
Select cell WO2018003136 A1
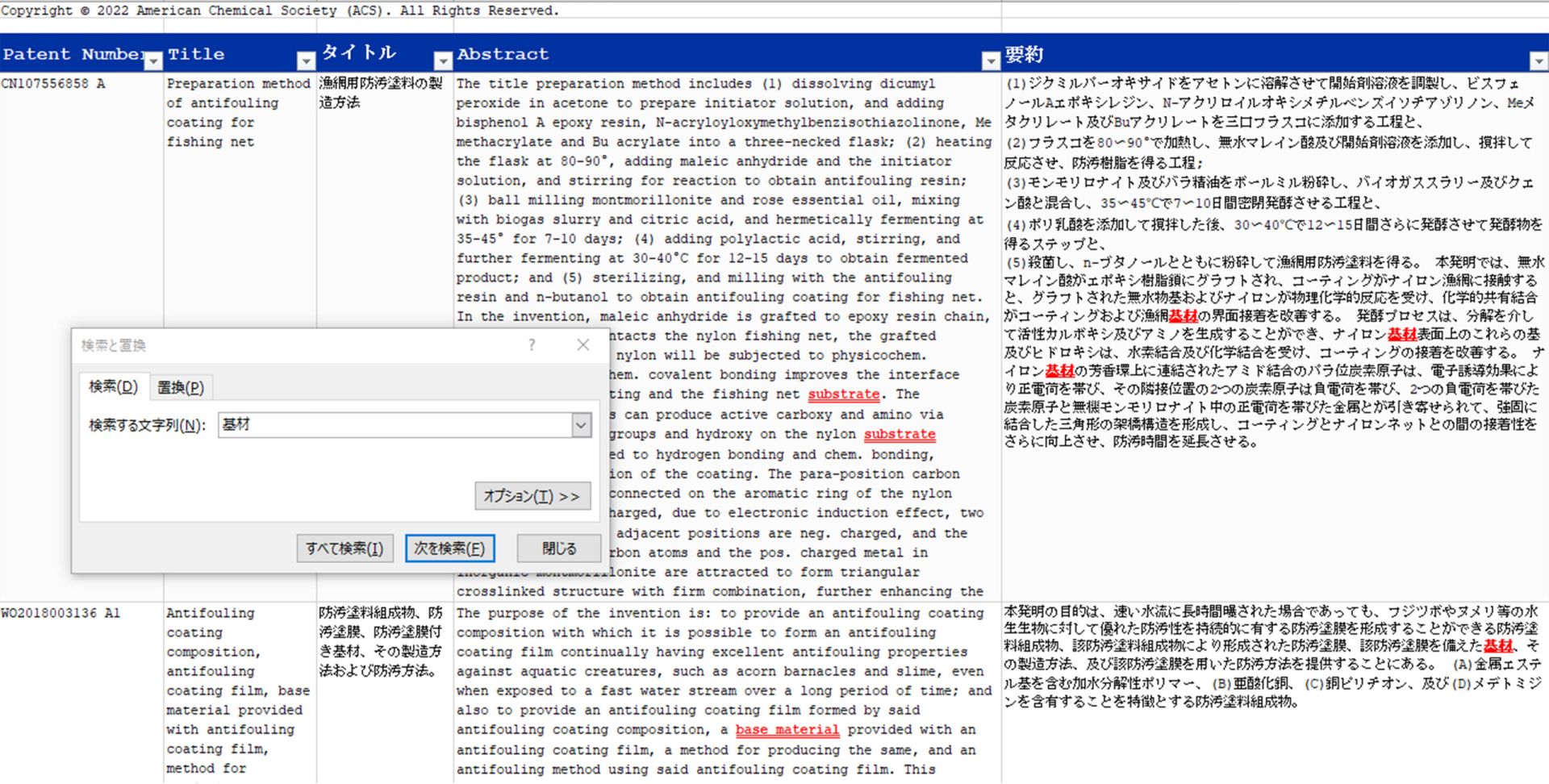(x=81, y=692)
